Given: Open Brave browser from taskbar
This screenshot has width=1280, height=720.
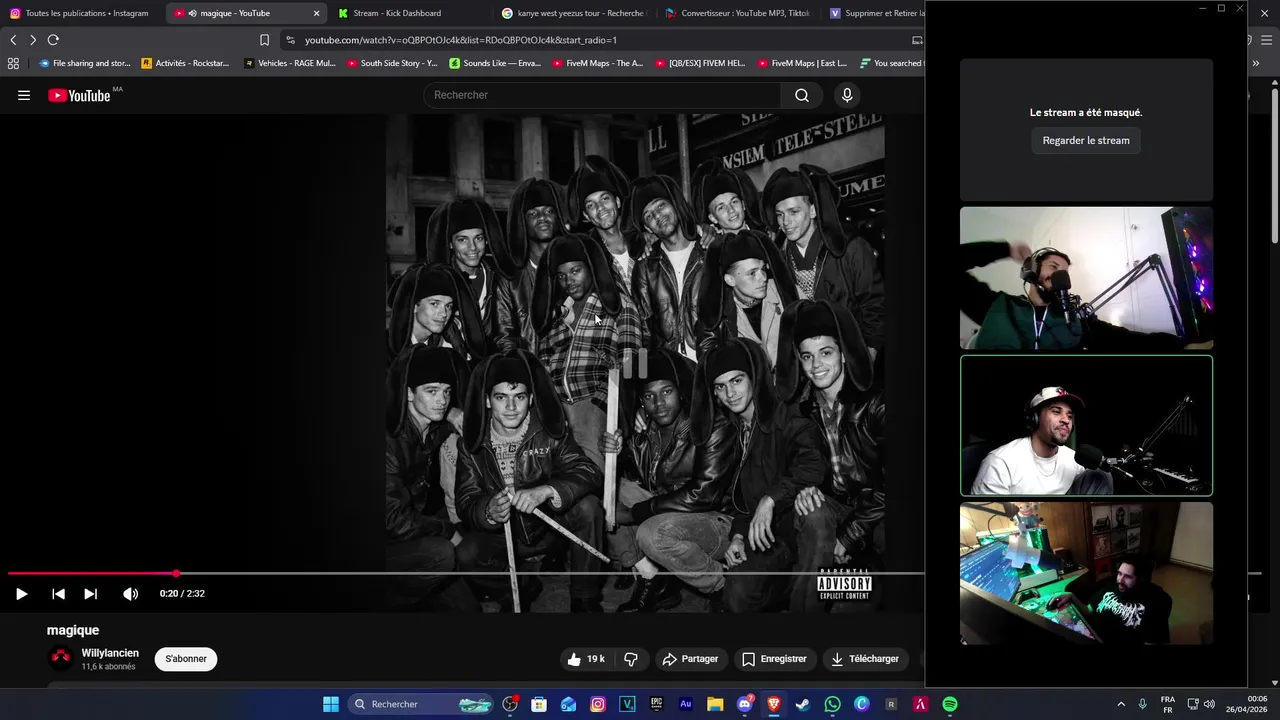Looking at the screenshot, I should (x=774, y=704).
